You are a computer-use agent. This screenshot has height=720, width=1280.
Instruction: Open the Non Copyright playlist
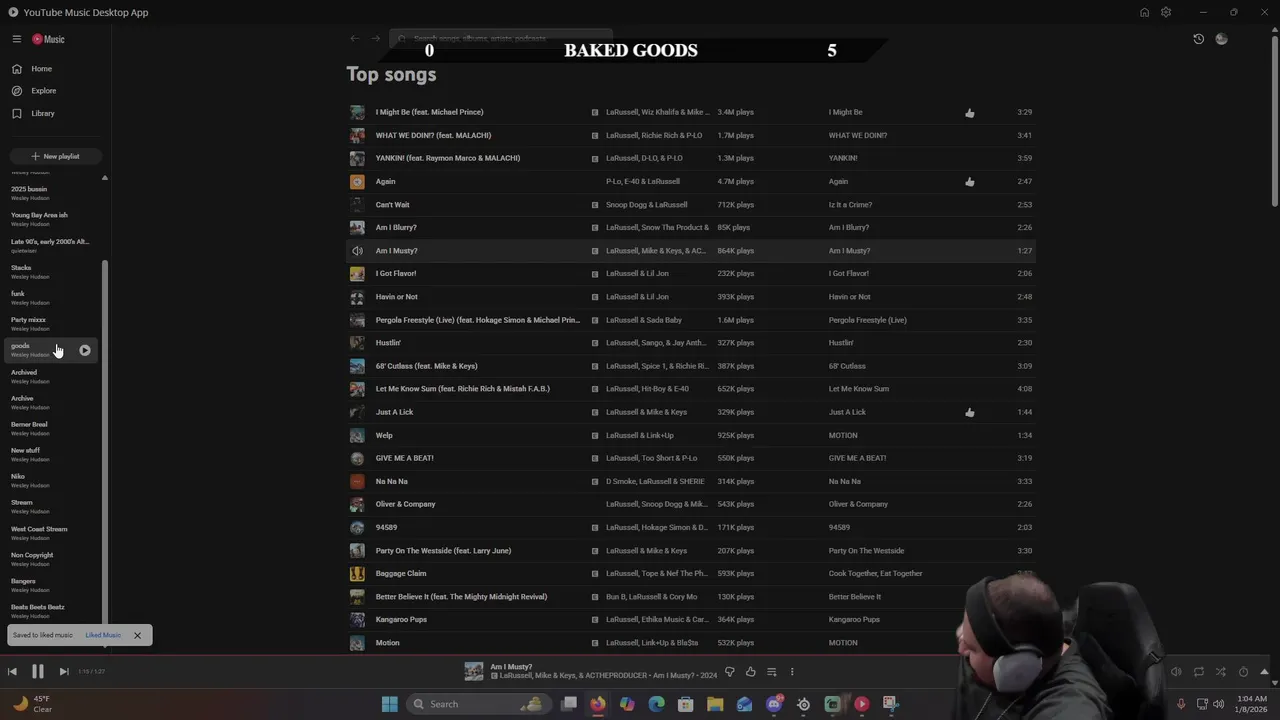(x=32, y=555)
